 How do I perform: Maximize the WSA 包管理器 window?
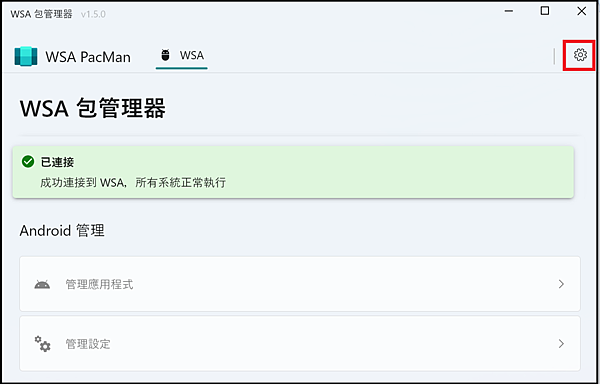click(545, 11)
